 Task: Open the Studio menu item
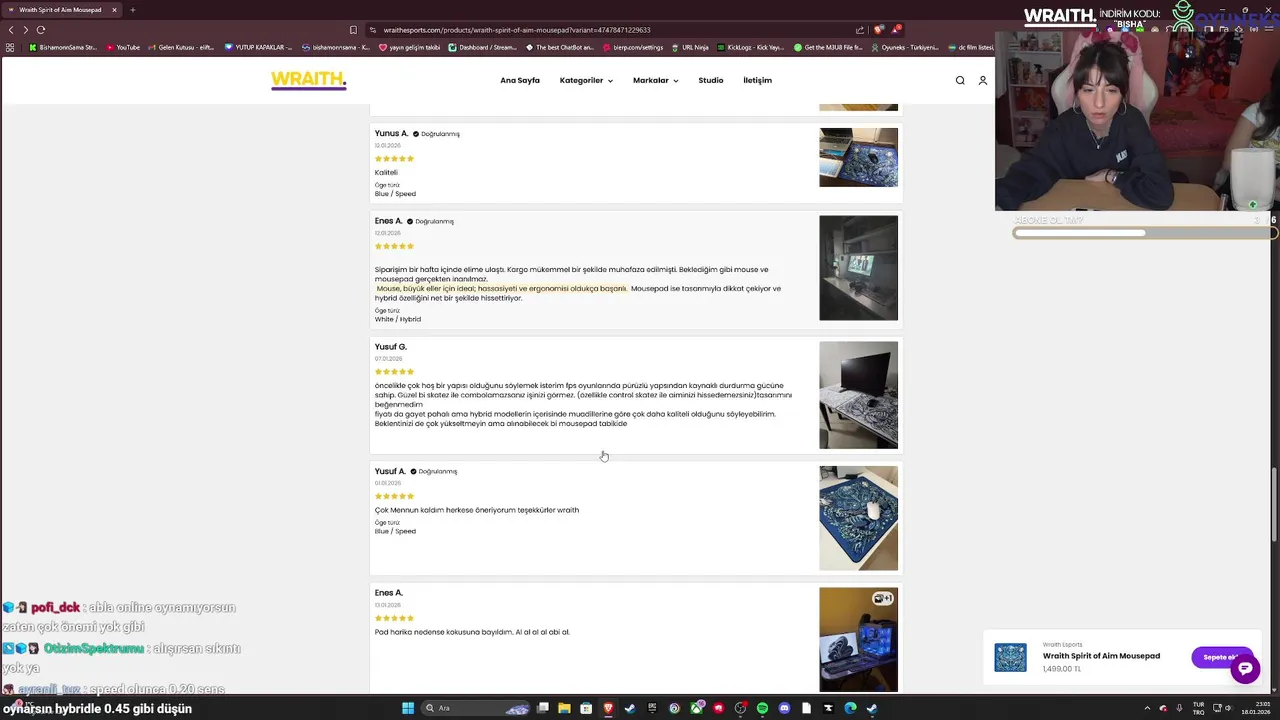tap(711, 80)
